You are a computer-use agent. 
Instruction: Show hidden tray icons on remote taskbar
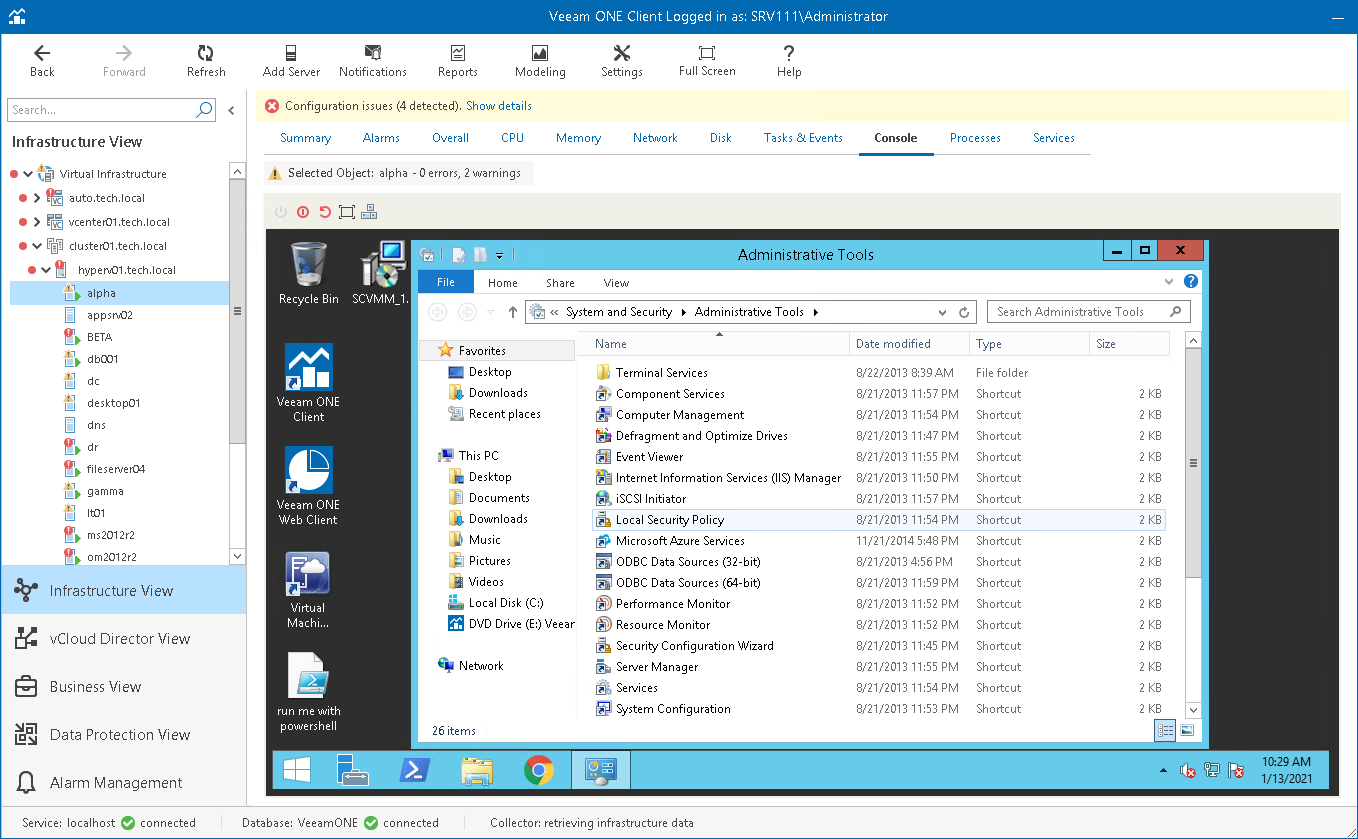point(1163,771)
